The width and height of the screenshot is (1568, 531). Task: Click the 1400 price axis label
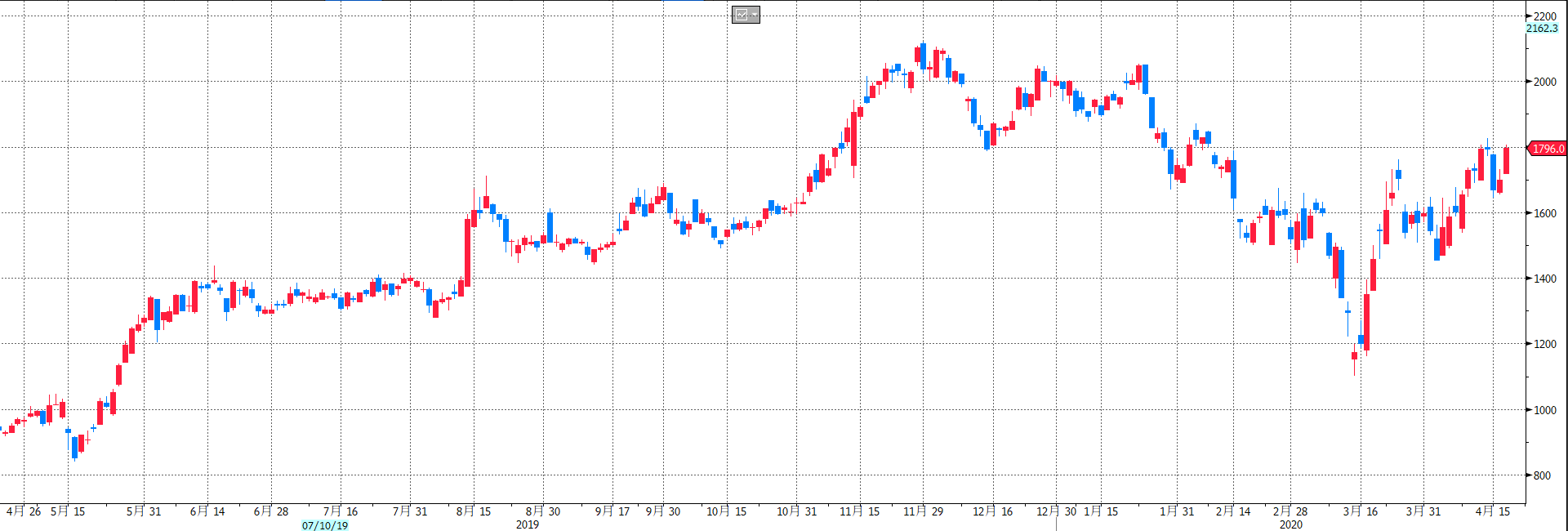tap(1544, 279)
